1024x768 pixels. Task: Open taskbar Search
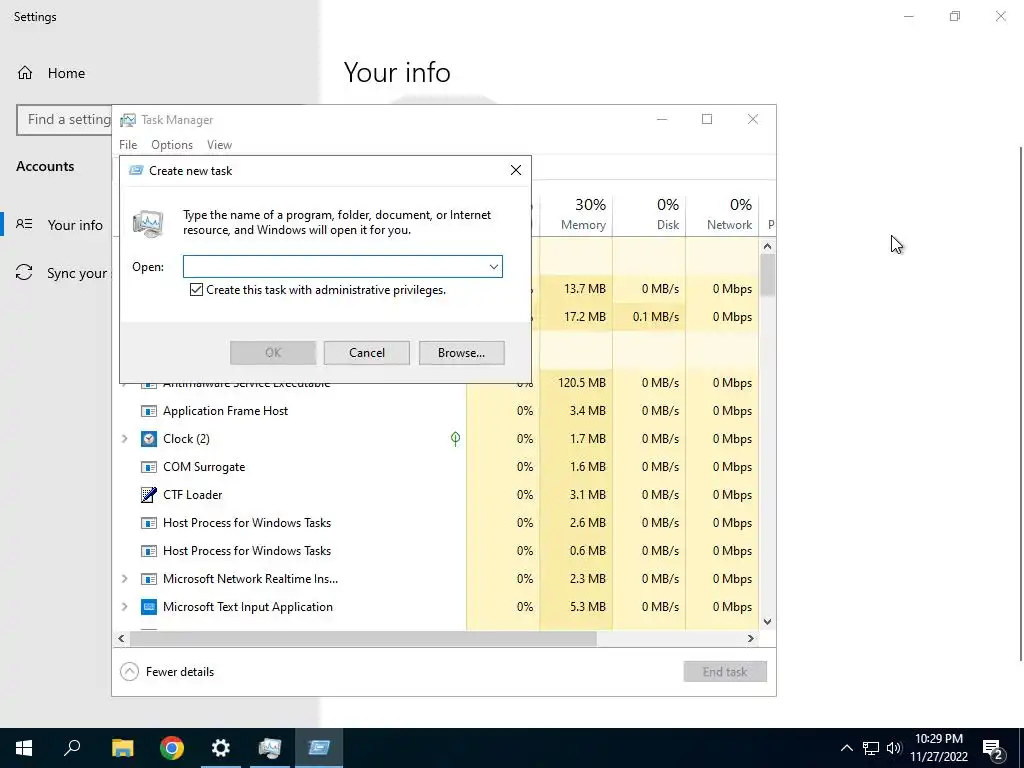click(x=72, y=748)
